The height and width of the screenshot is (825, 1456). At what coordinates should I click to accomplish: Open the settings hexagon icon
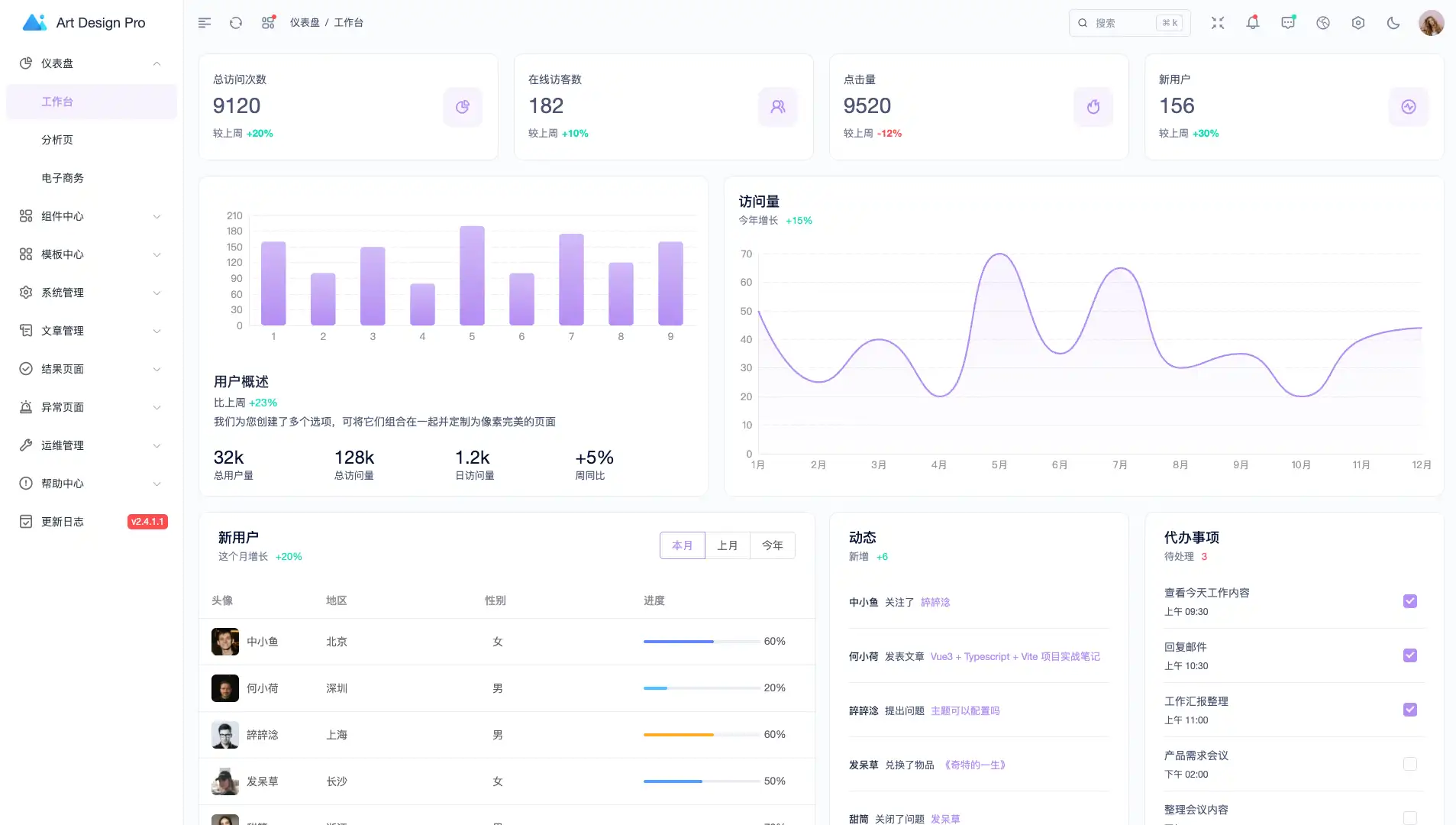pos(1358,23)
